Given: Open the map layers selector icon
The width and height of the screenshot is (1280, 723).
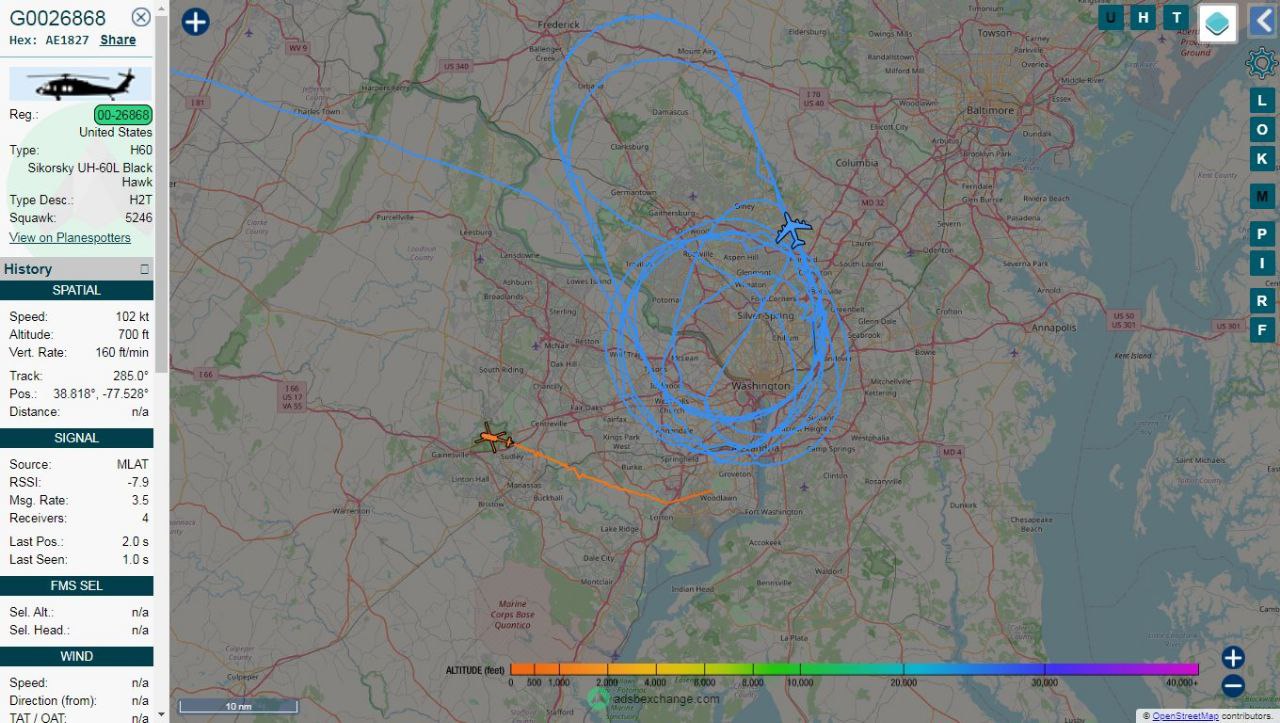Looking at the screenshot, I should coord(1217,23).
